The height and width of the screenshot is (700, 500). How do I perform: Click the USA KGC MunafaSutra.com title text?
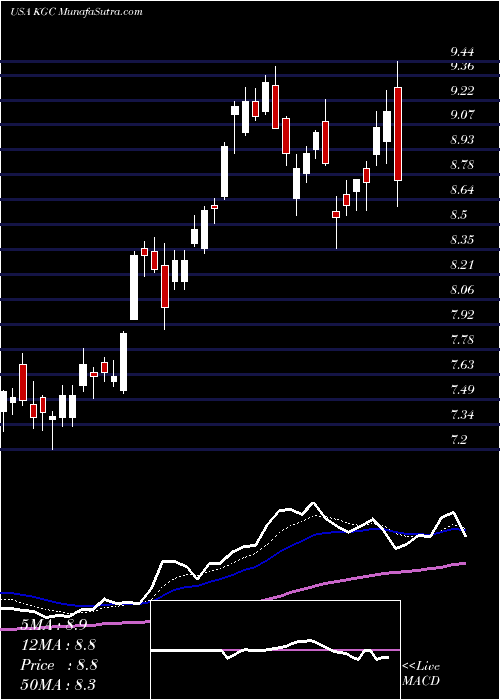coord(76,12)
